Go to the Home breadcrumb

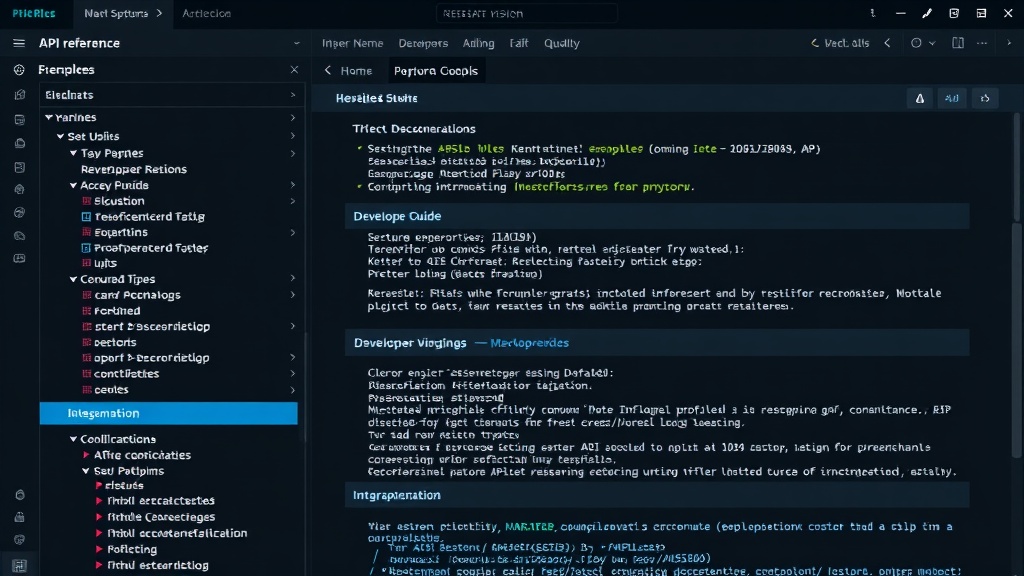tap(356, 71)
